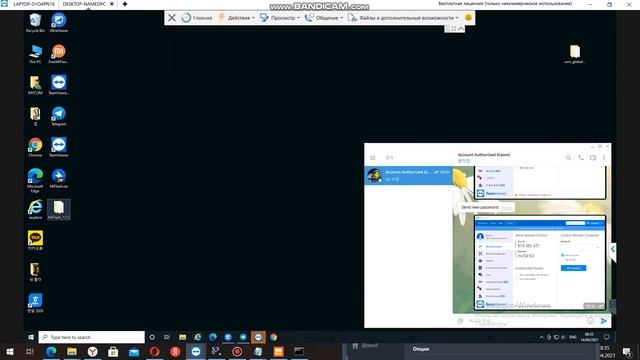The image size is (640, 360).
Task: Open the Internet Explorer desktop icon
Action: 35,209
